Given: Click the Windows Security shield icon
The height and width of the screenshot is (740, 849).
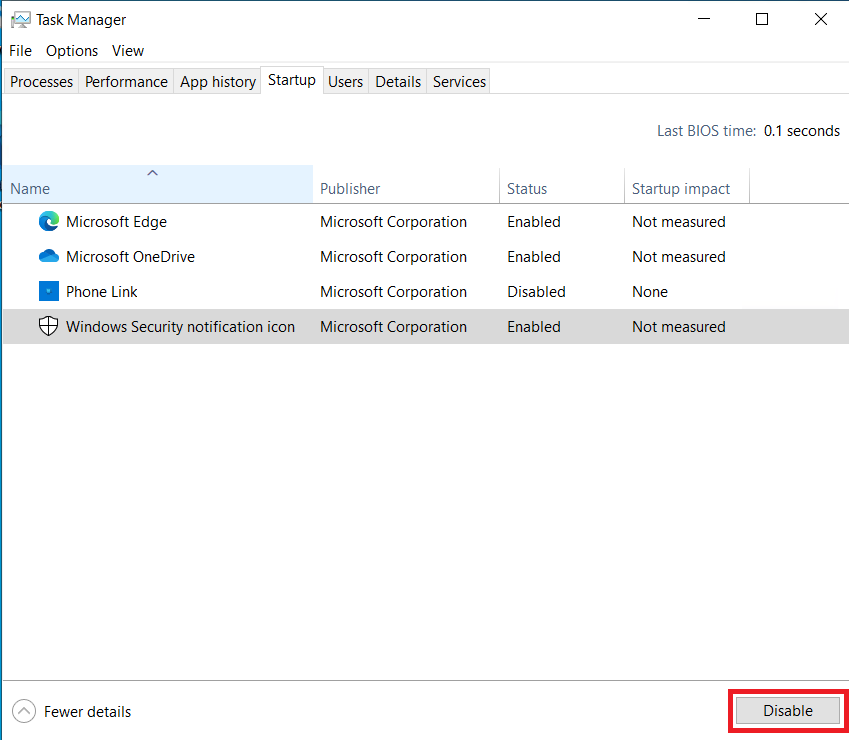Looking at the screenshot, I should [48, 326].
